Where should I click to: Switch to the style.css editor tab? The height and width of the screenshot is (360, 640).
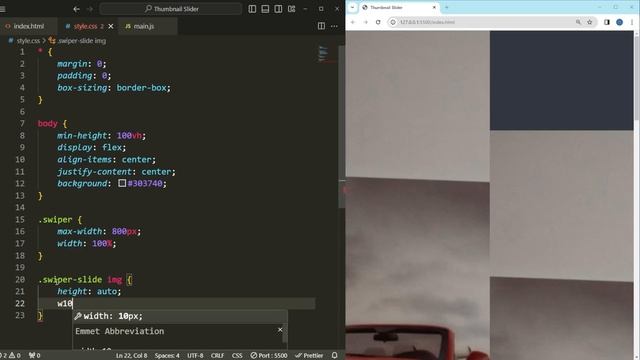pyautogui.click(x=85, y=26)
